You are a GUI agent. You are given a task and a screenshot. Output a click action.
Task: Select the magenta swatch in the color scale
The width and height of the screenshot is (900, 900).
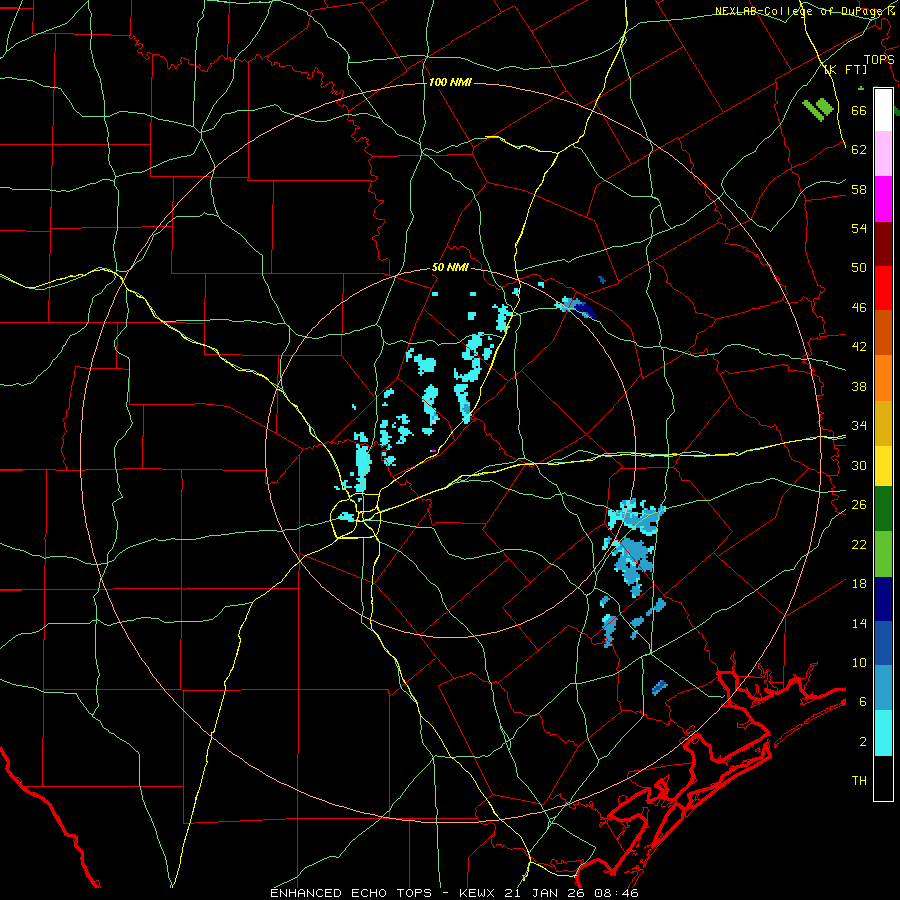tap(883, 199)
